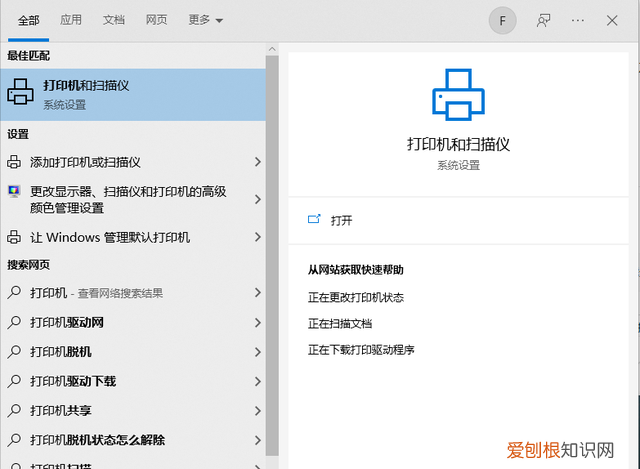
Task: Click the open-window icon beside 打开
Action: click(x=314, y=219)
